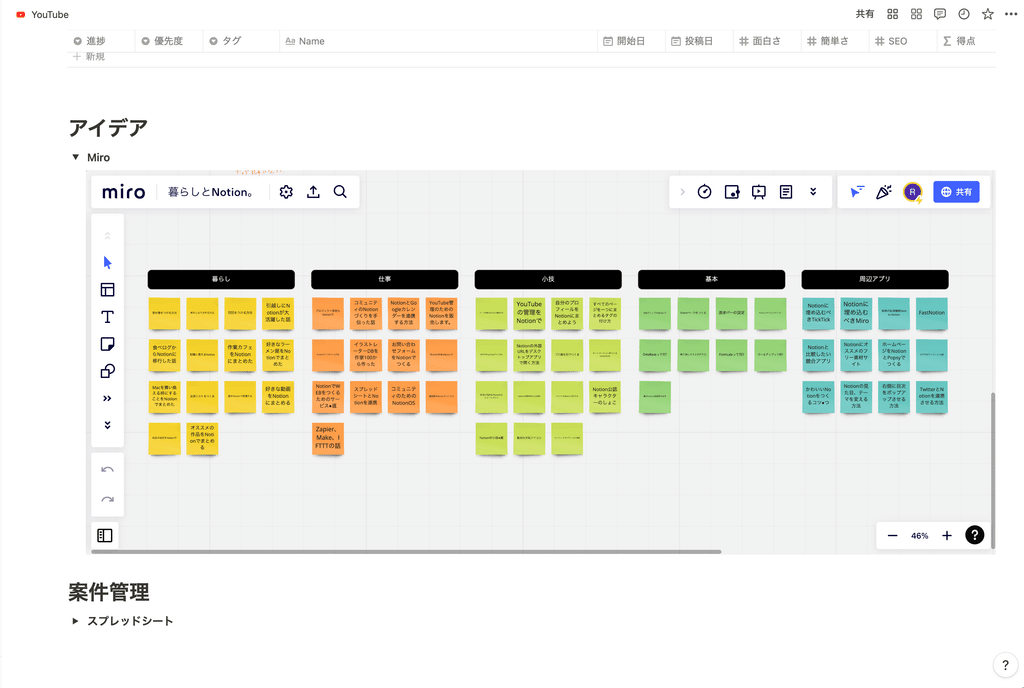Select the Zapier、Make、IFTTT orange sticky
1024x688 pixels.
pos(328,438)
